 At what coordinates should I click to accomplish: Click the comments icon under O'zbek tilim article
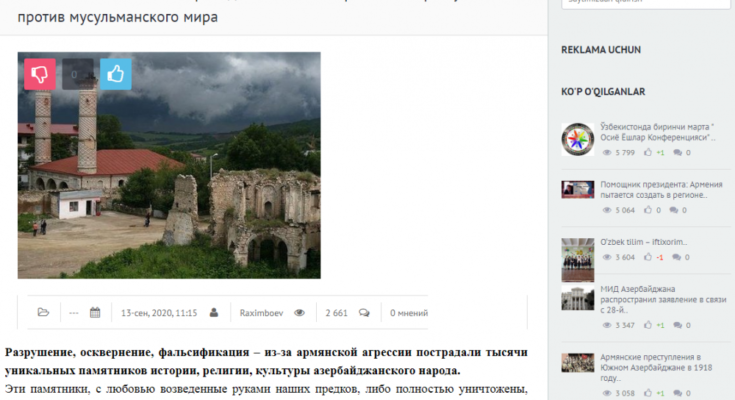[x=677, y=257]
